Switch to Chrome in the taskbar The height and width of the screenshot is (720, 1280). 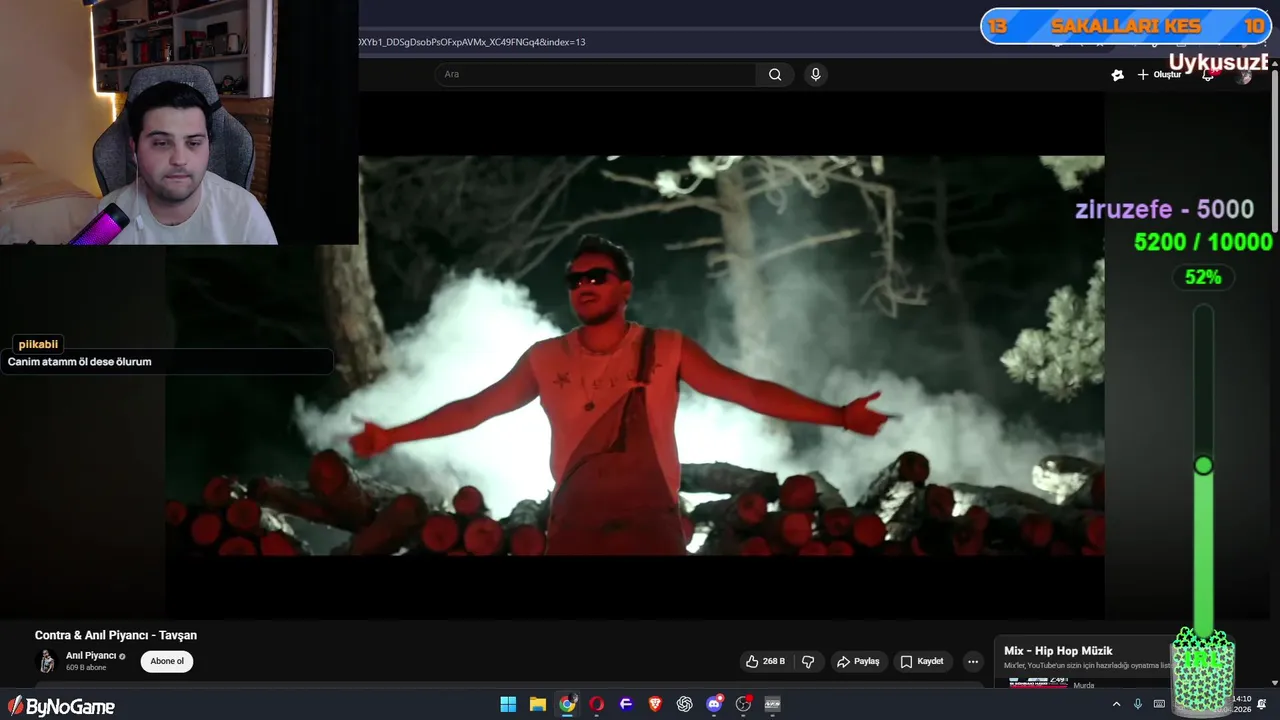point(567,704)
